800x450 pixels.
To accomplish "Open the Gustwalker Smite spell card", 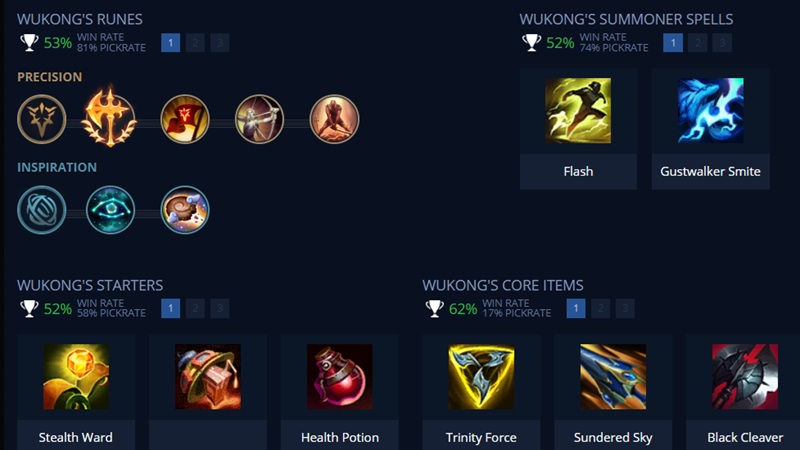I will [710, 129].
